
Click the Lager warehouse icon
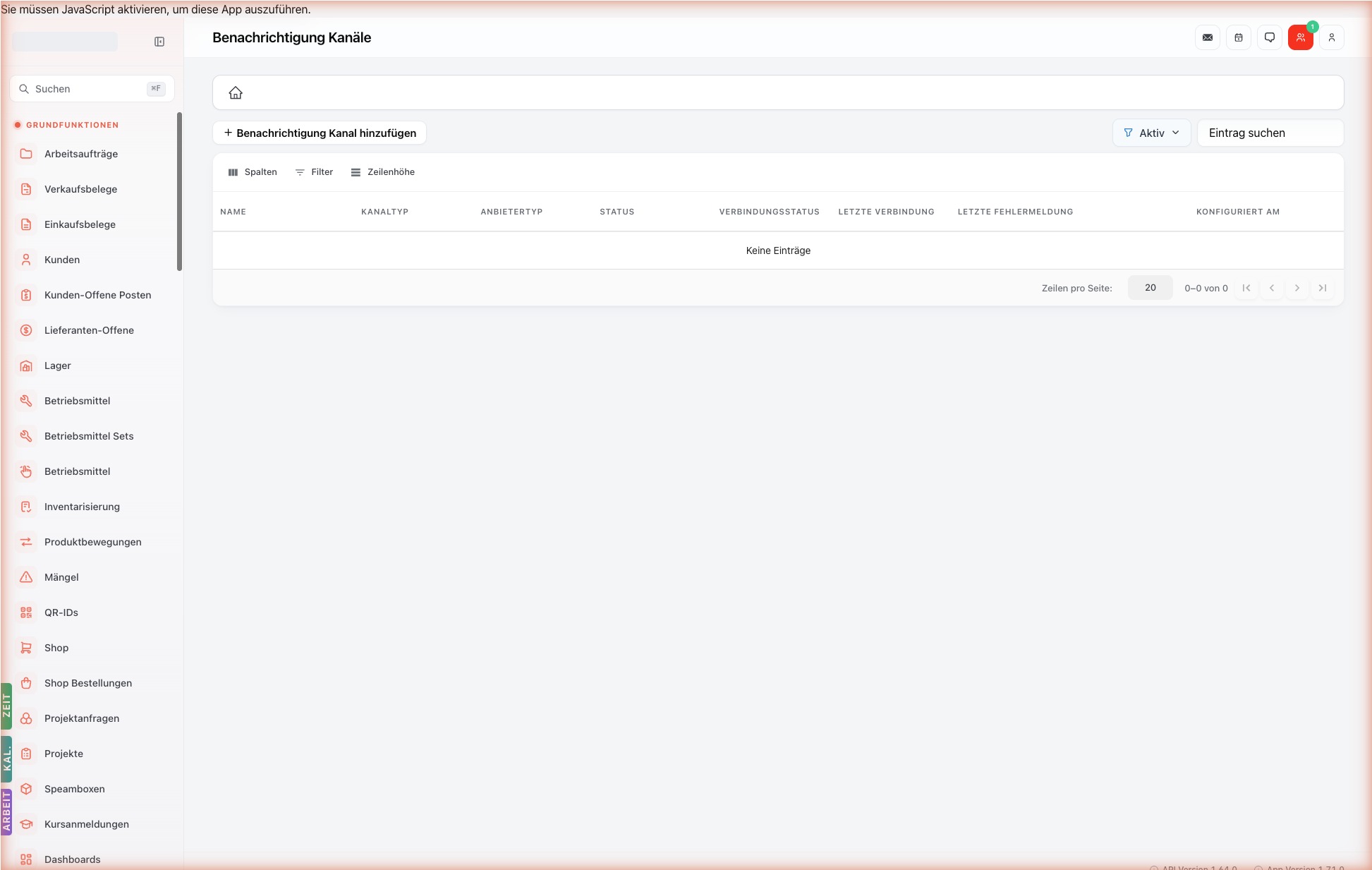tap(26, 365)
